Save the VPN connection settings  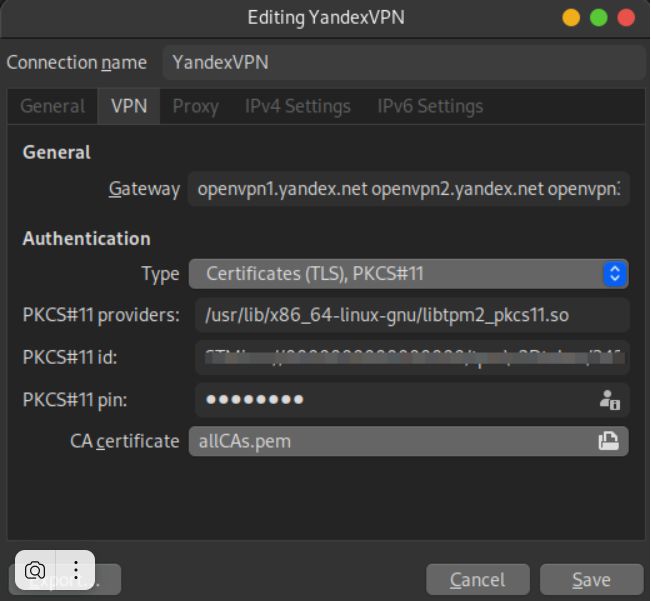(x=590, y=580)
